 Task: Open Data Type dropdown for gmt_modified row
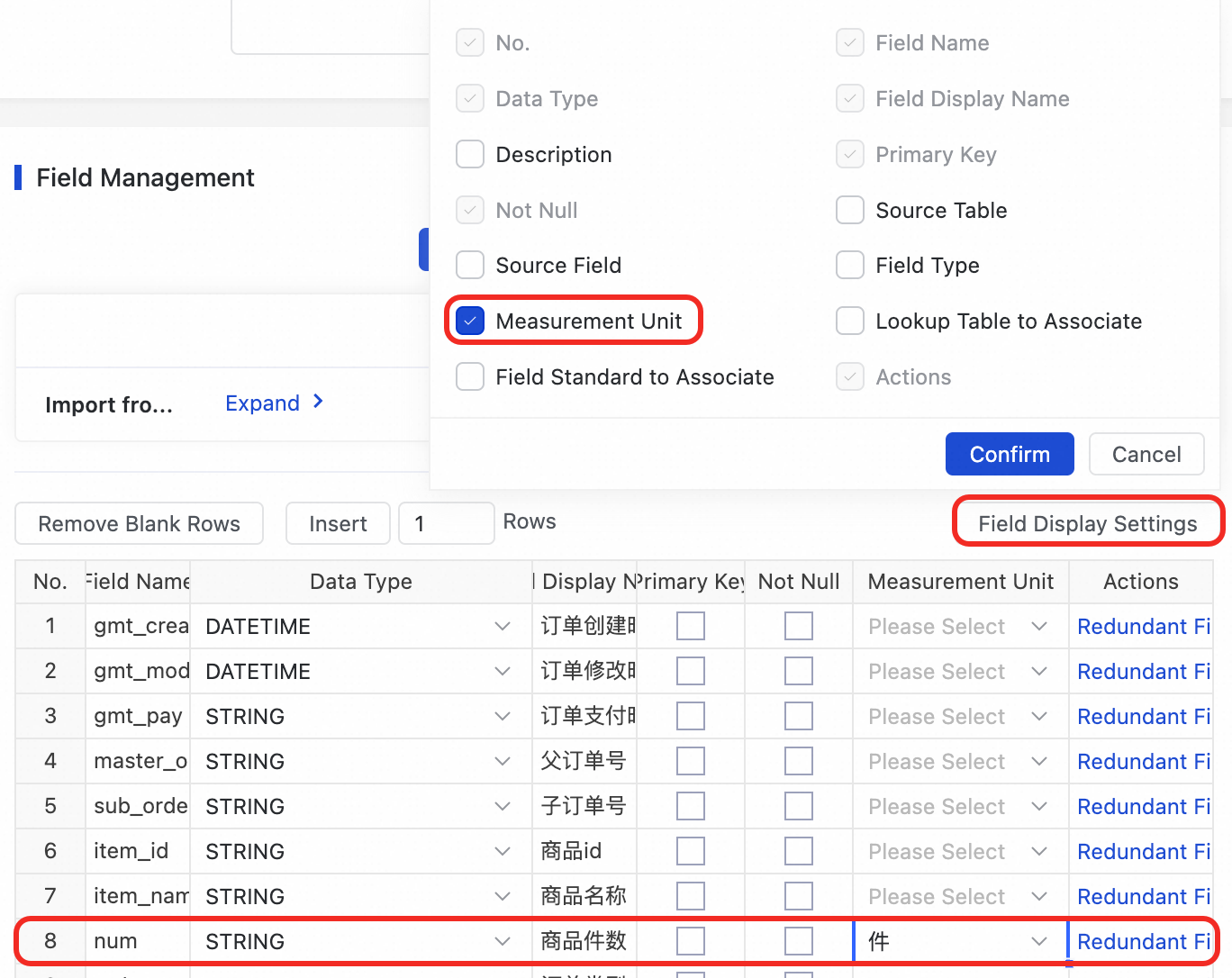(360, 671)
